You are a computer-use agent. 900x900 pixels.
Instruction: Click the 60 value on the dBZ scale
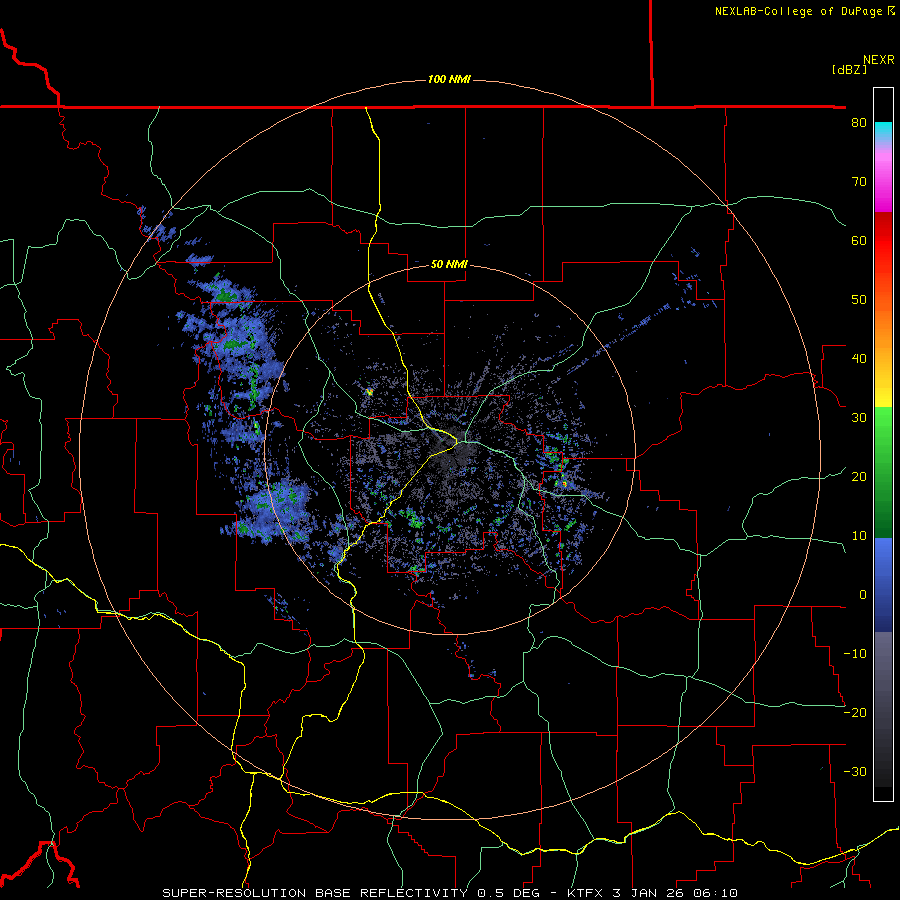coord(859,240)
